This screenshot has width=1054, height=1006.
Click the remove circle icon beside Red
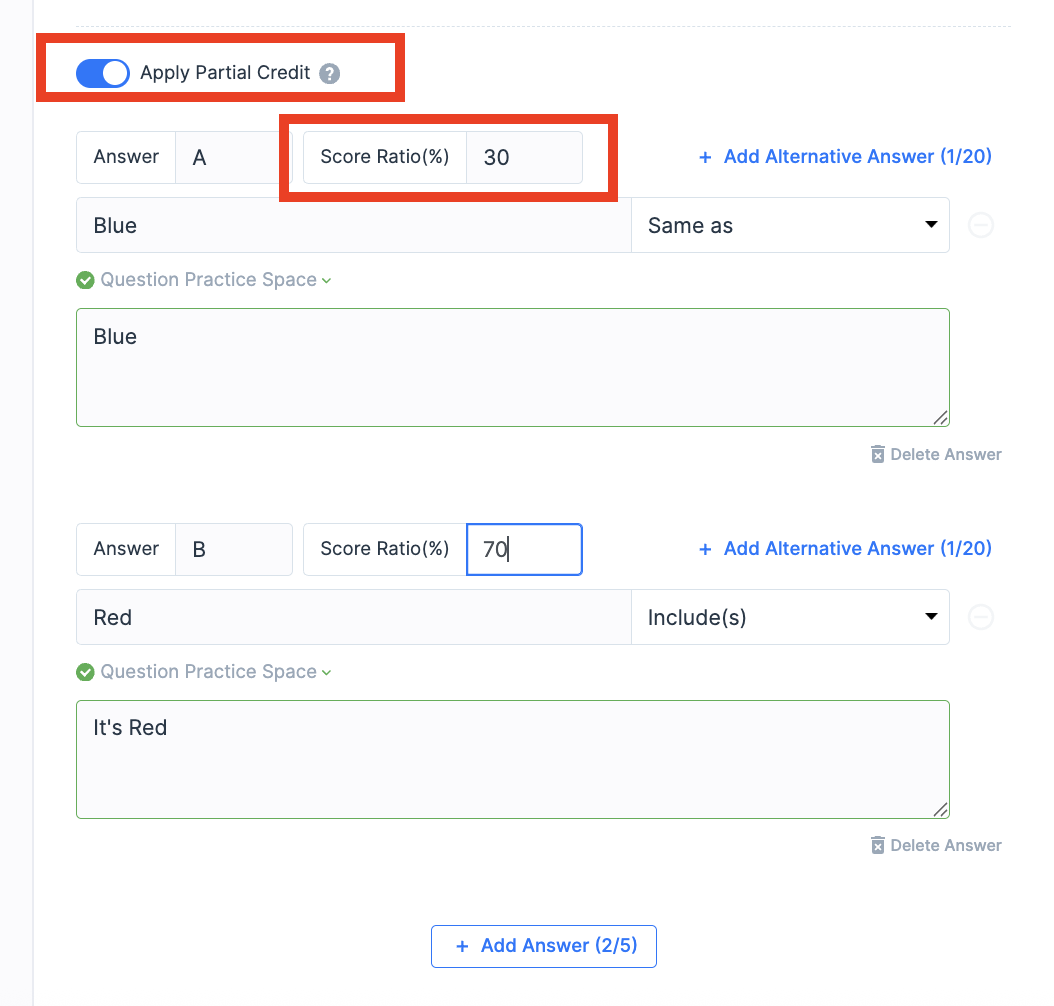point(981,617)
